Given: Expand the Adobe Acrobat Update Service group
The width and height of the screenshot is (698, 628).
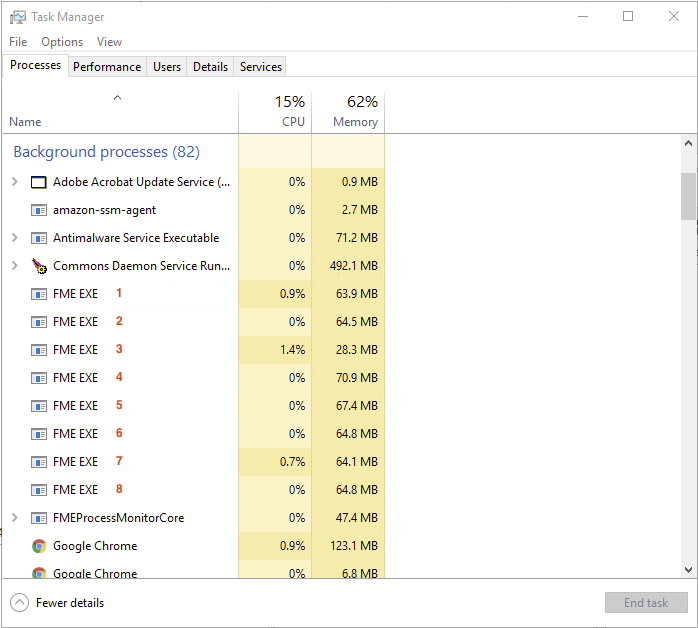Looking at the screenshot, I should tap(15, 182).
